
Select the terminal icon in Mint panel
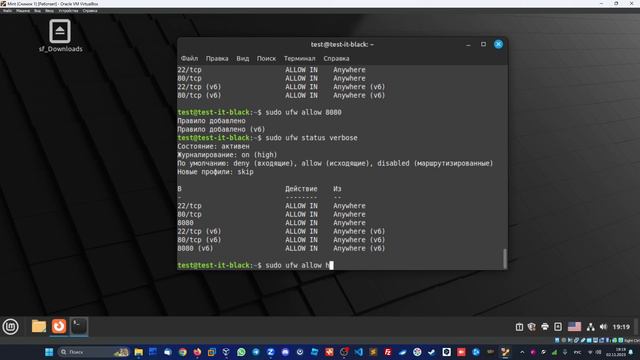tap(79, 326)
